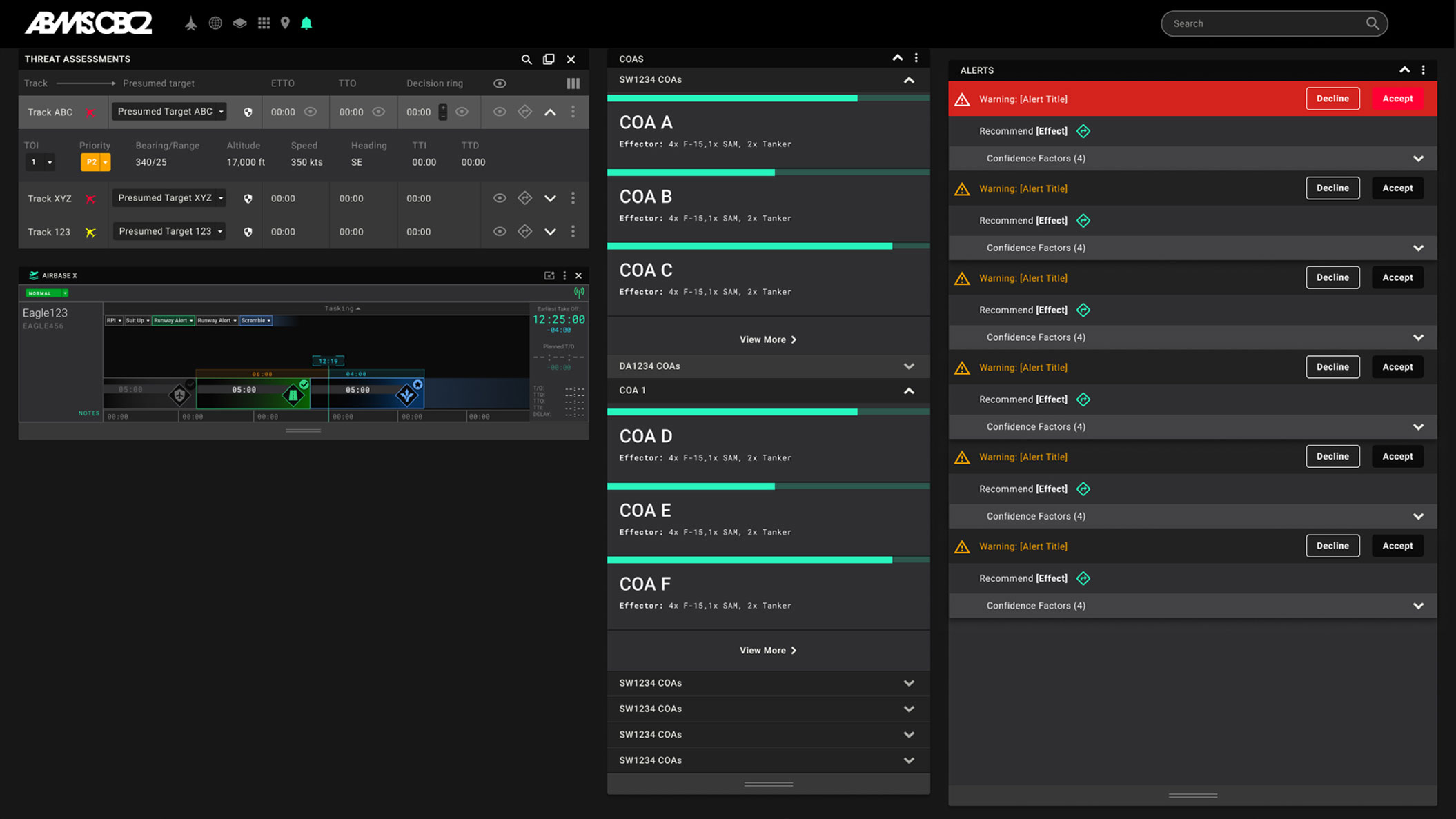
Task: Decline the red warning alert
Action: 1332,99
